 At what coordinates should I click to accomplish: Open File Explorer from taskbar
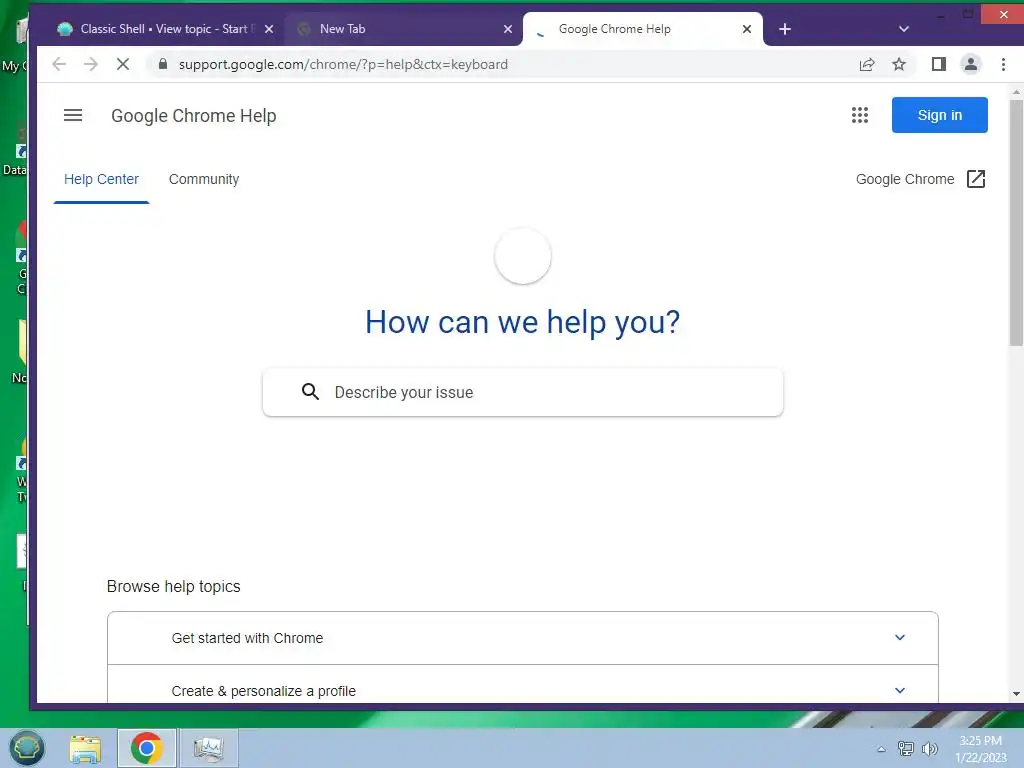pos(86,748)
